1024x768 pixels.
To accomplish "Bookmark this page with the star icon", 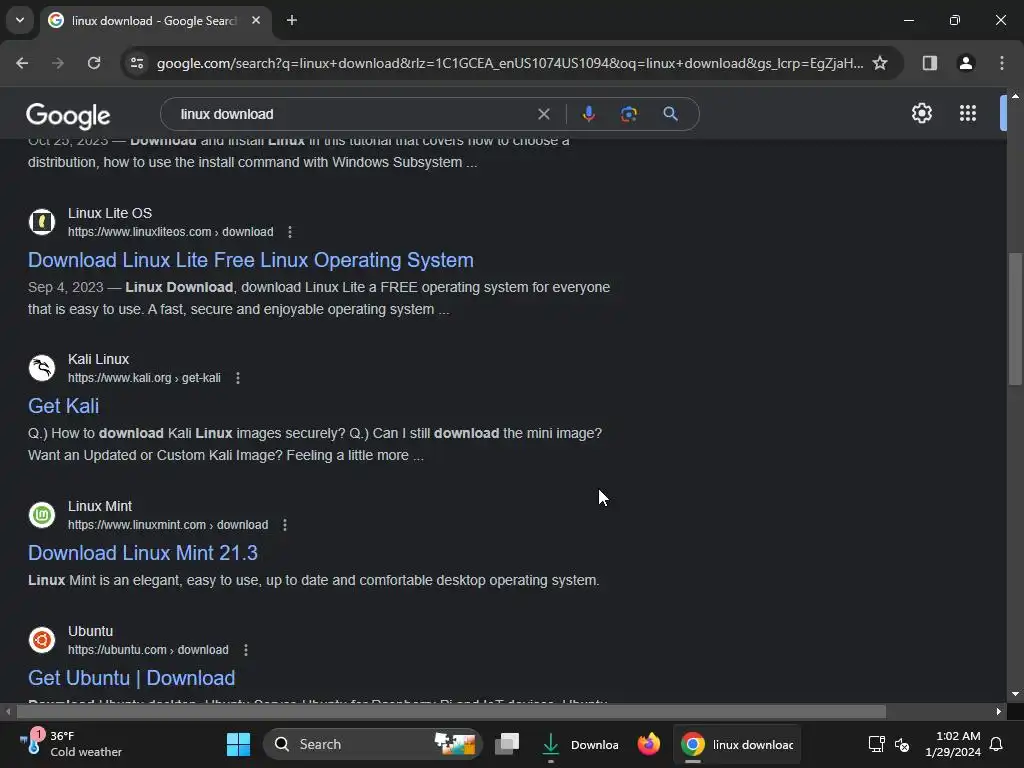I will (x=880, y=63).
